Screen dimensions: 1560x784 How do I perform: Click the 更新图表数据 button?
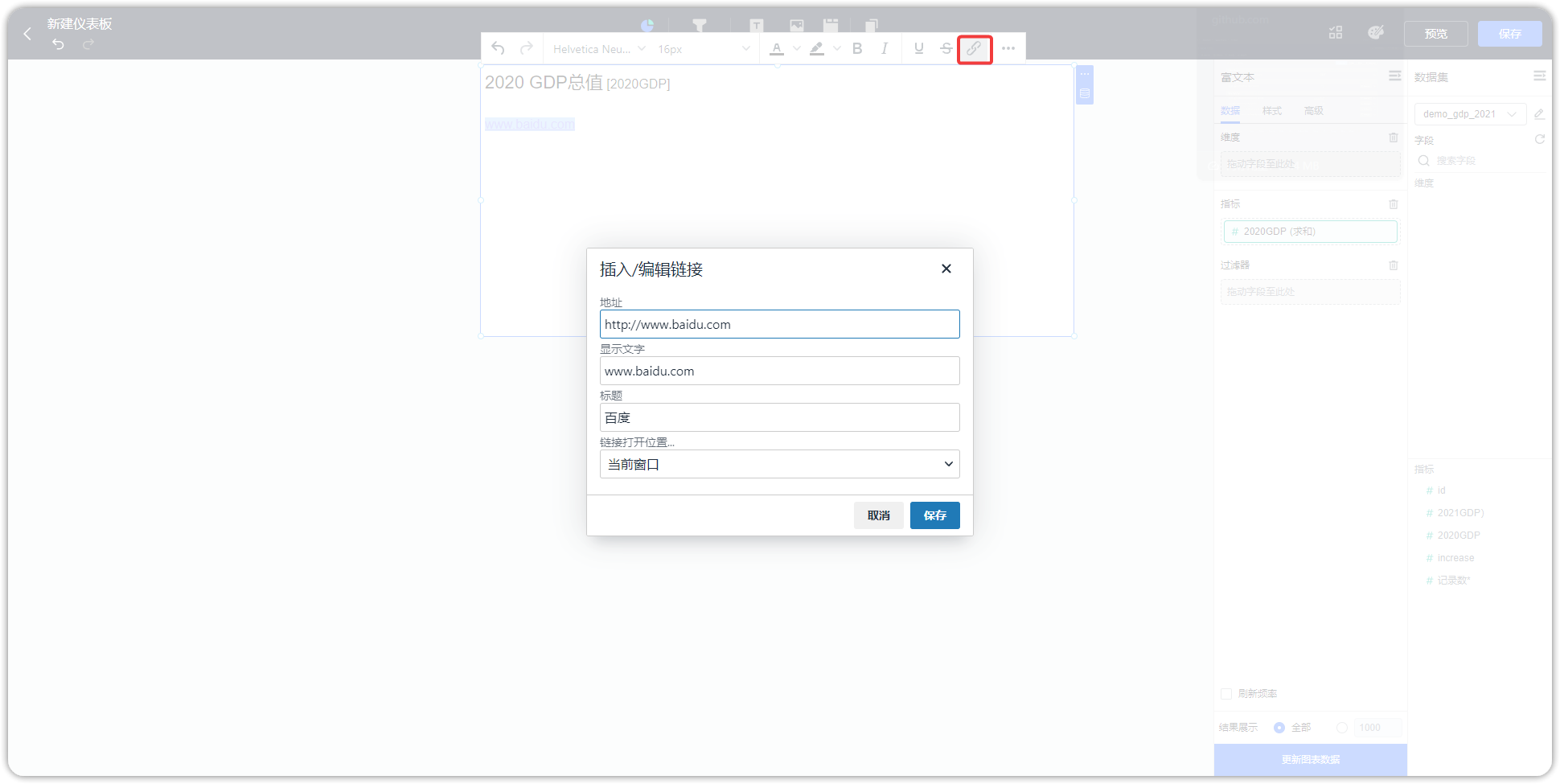(x=1311, y=760)
